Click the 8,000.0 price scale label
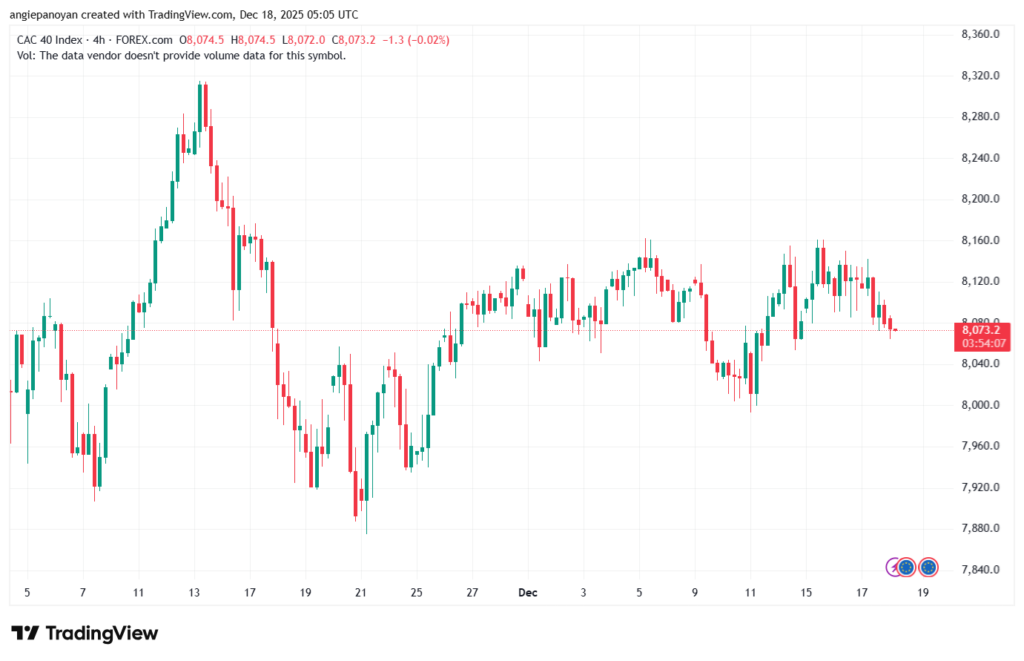1024x661 pixels. [x=980, y=405]
